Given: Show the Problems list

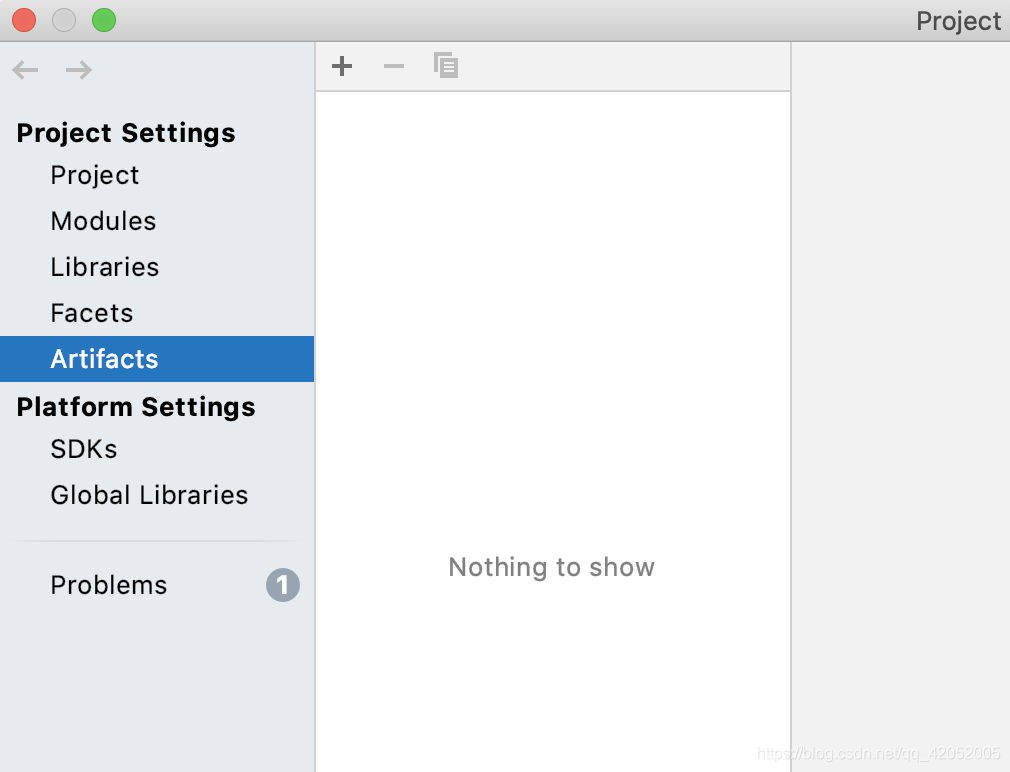Looking at the screenshot, I should (x=109, y=585).
